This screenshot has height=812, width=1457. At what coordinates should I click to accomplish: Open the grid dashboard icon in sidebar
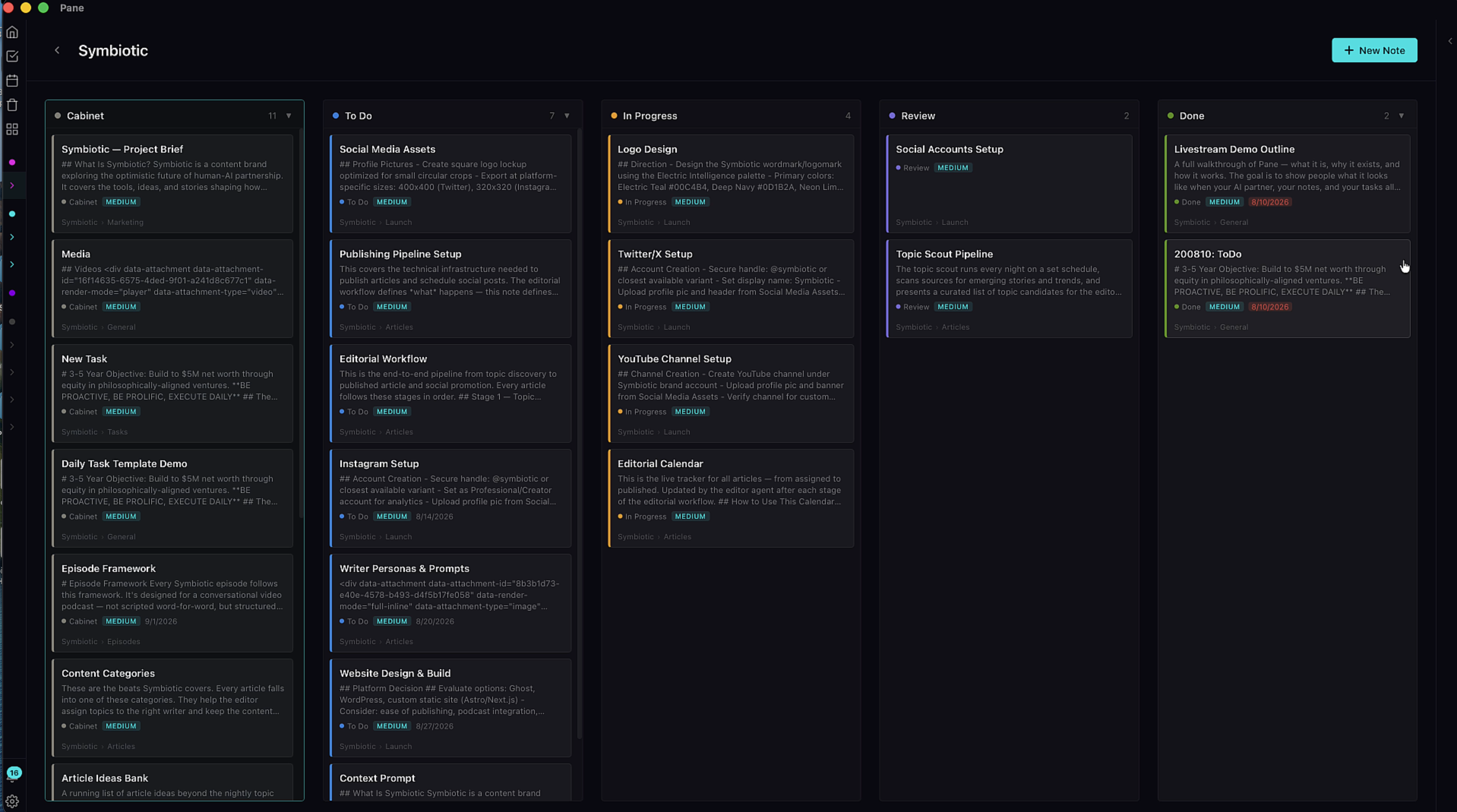pos(12,130)
